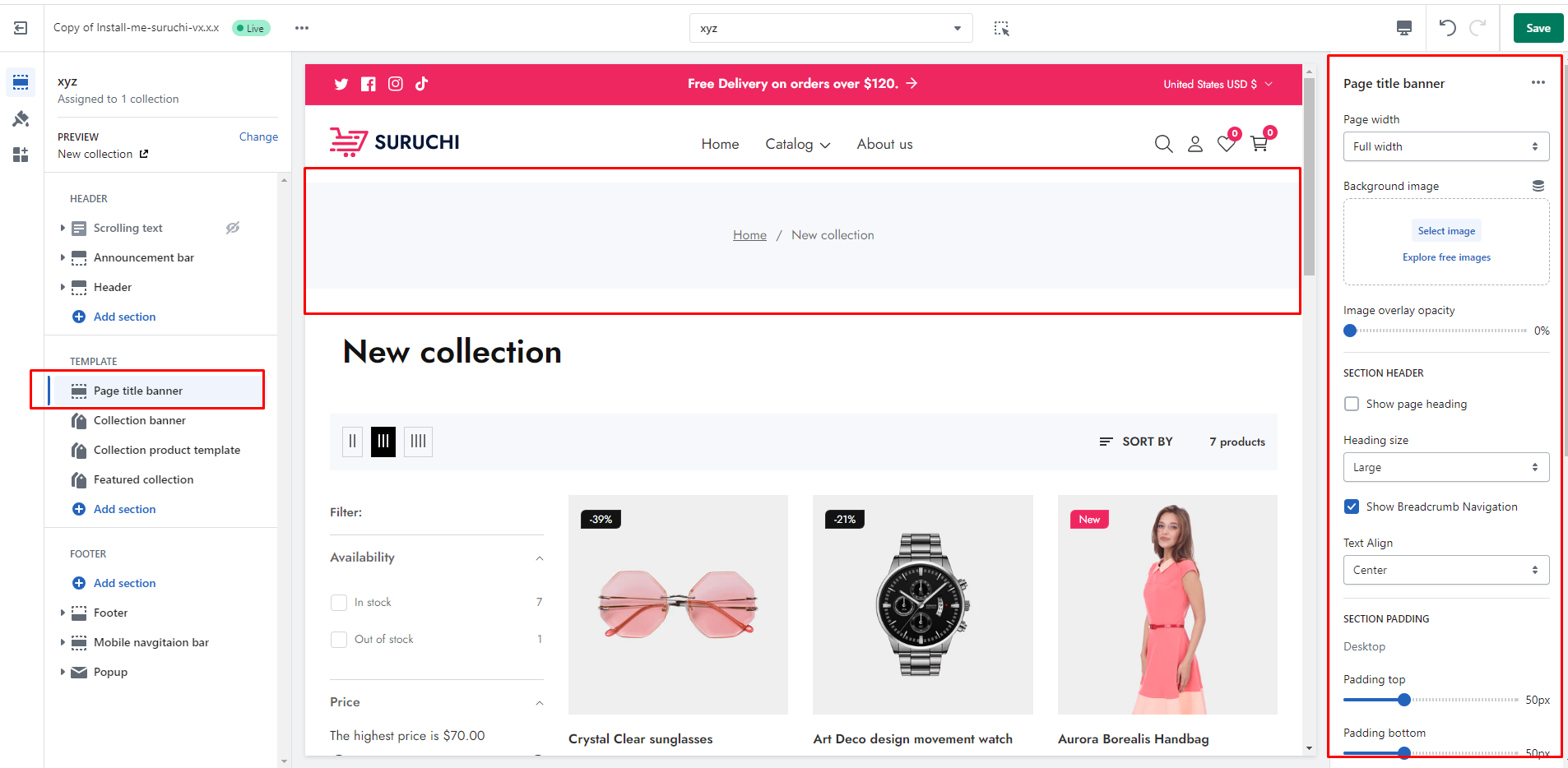Screen dimensions: 1568x768
Task: Select the Collection banner section
Action: pyautogui.click(x=140, y=420)
